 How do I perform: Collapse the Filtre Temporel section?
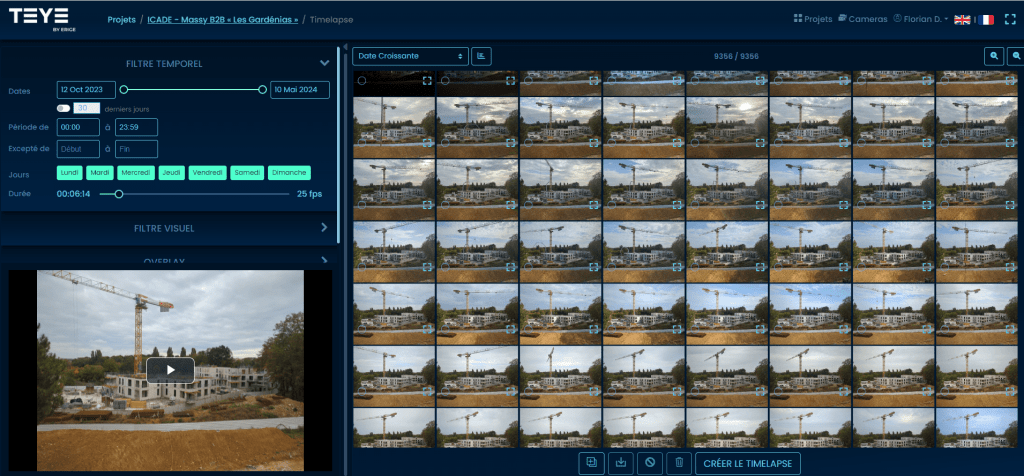point(324,64)
